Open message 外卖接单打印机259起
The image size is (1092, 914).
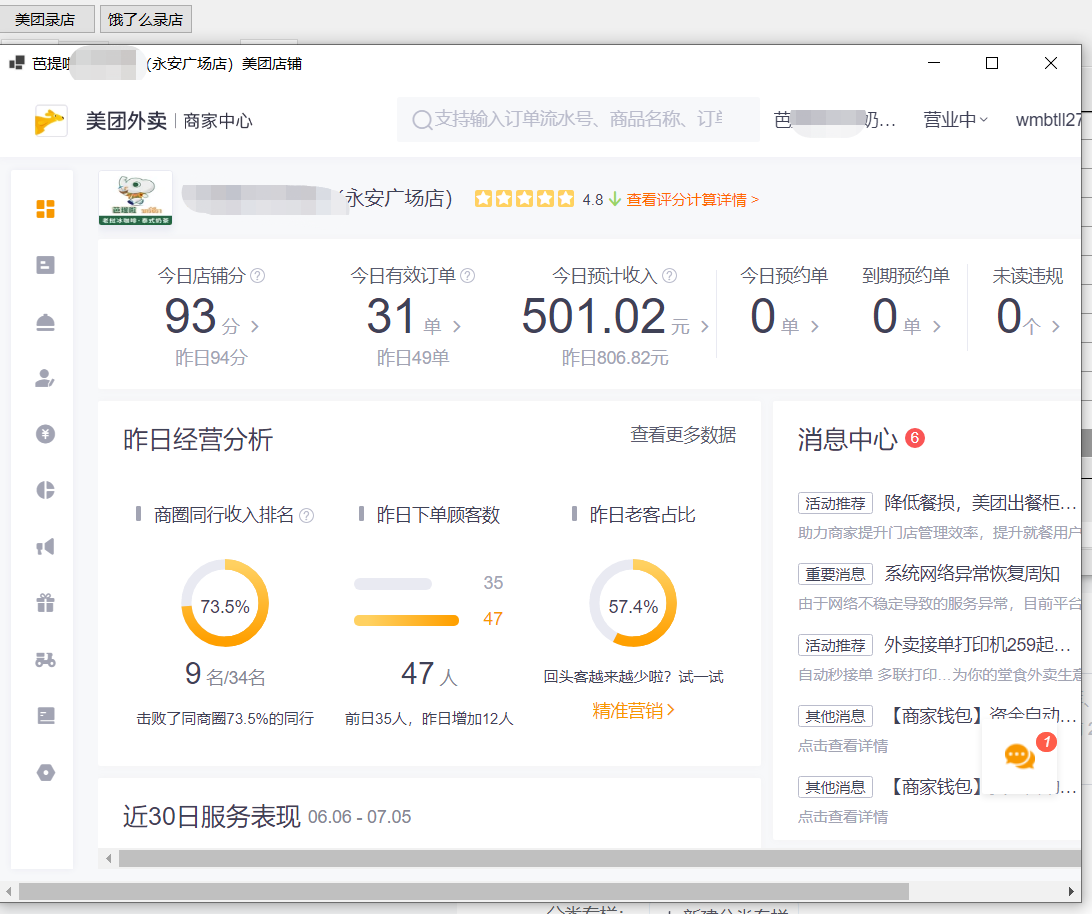point(977,645)
